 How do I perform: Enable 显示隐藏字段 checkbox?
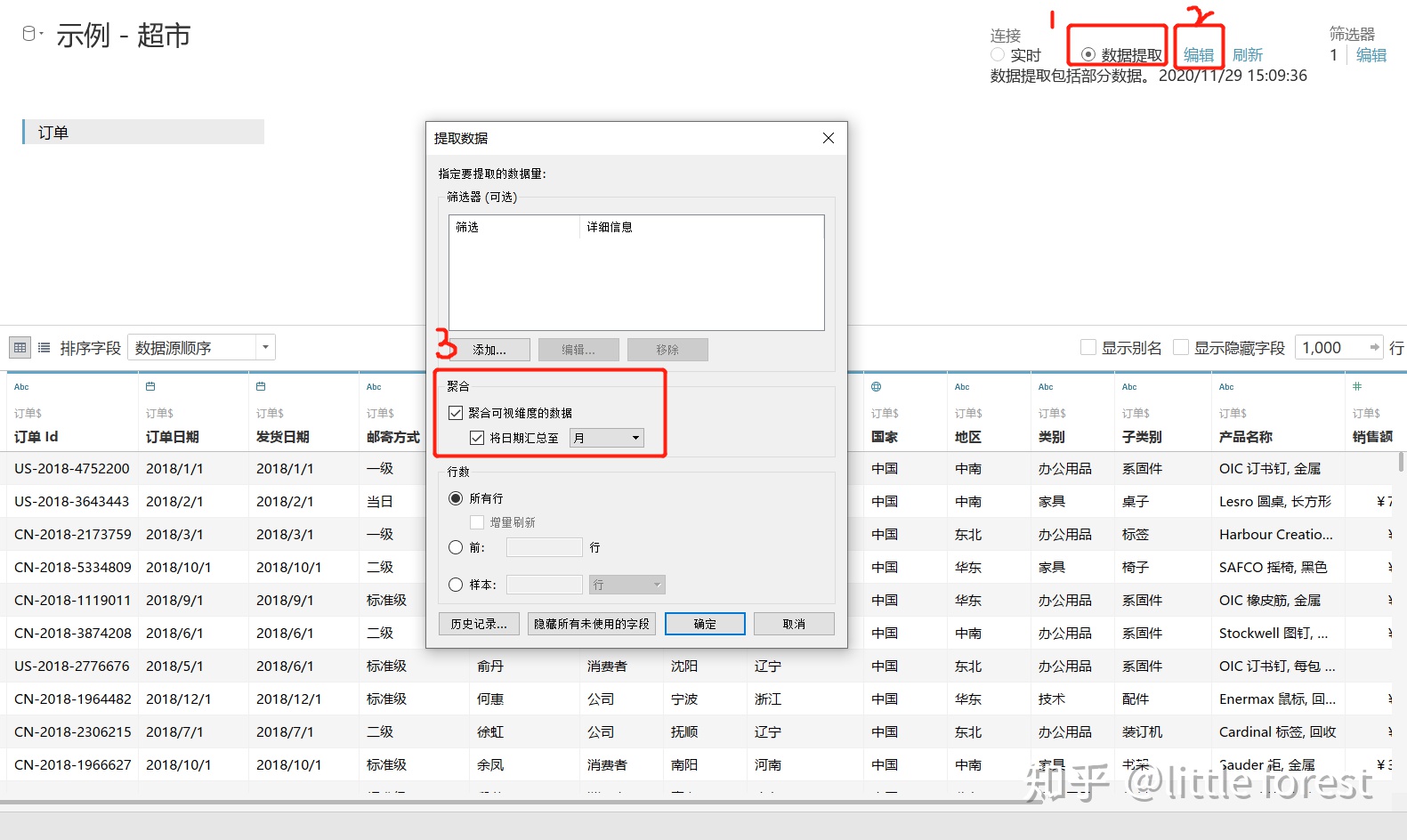[1181, 347]
